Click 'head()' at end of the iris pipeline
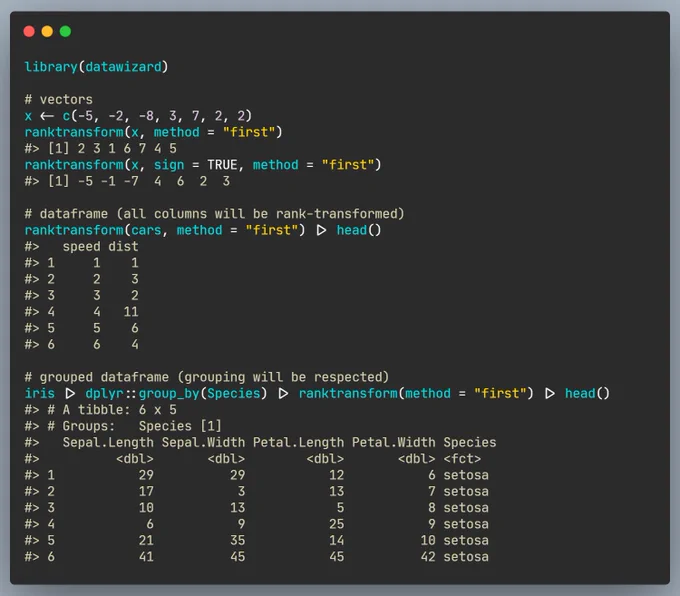 point(587,393)
